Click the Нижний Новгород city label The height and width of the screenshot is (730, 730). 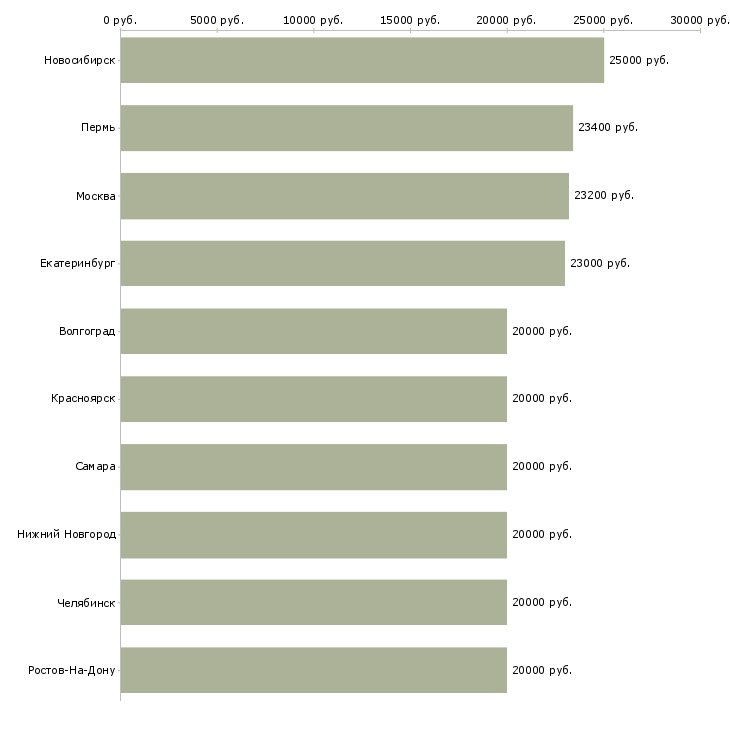[66, 534]
